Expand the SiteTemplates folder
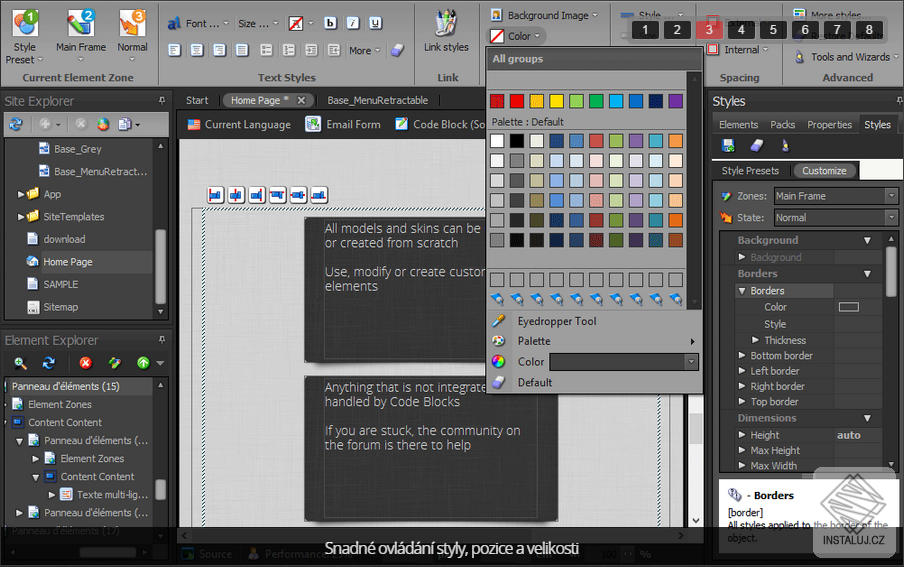Viewport: 904px width, 567px height. [x=21, y=217]
